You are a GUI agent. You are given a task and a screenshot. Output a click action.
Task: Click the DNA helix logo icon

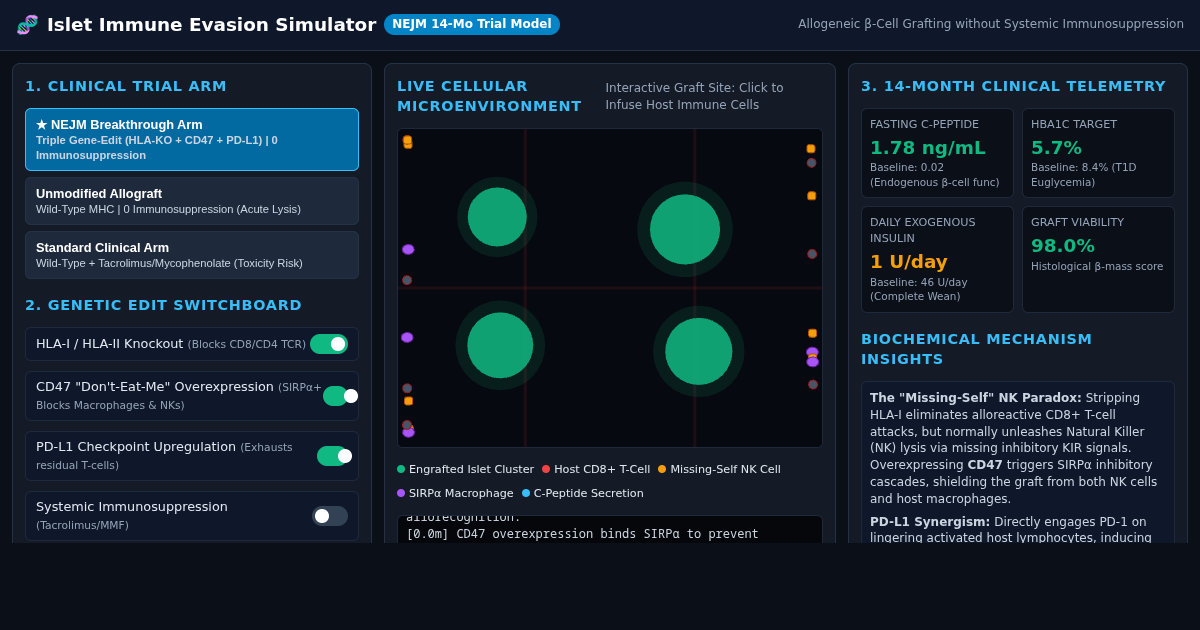point(27,25)
